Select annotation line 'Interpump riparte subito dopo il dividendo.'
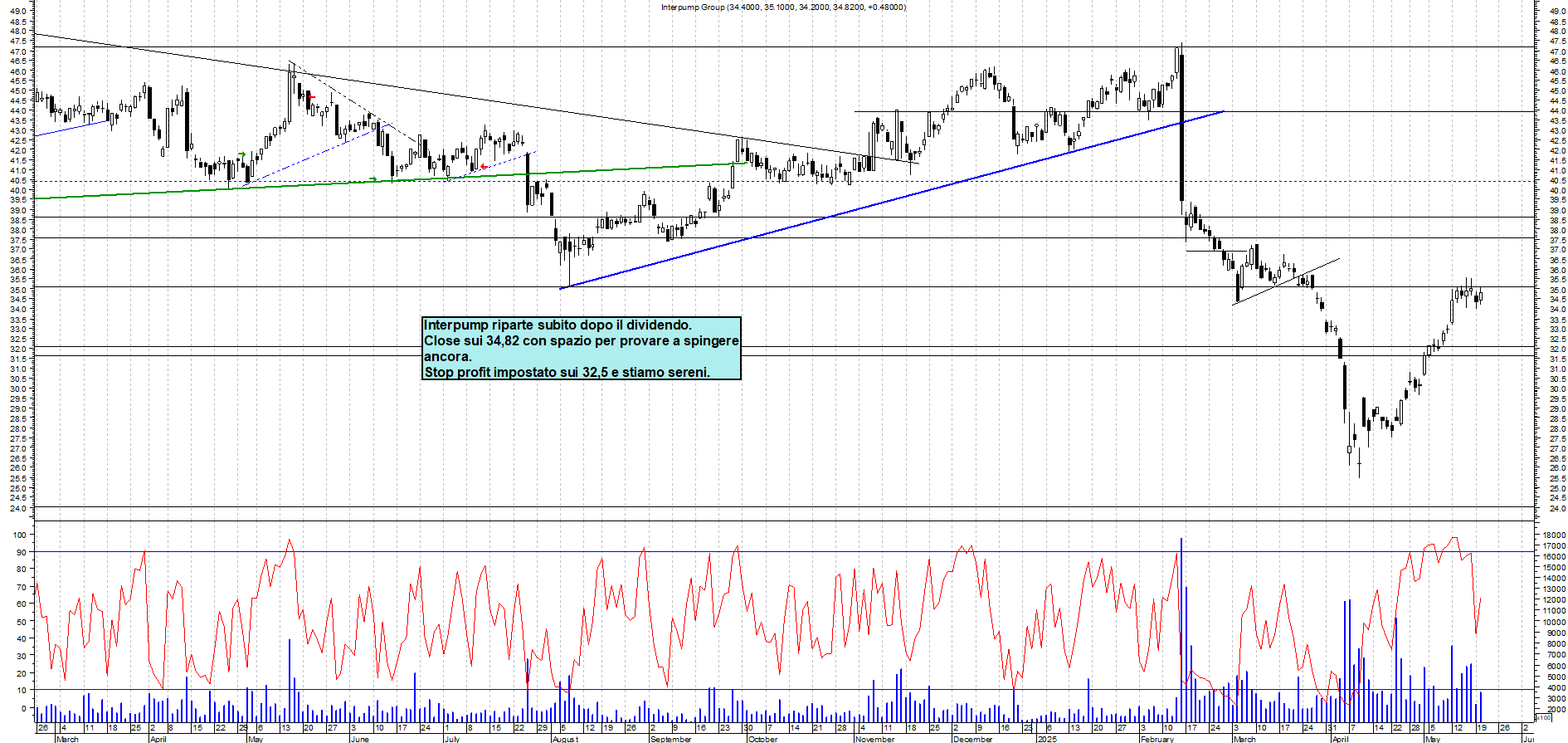The width and height of the screenshot is (1568, 743). pos(558,325)
